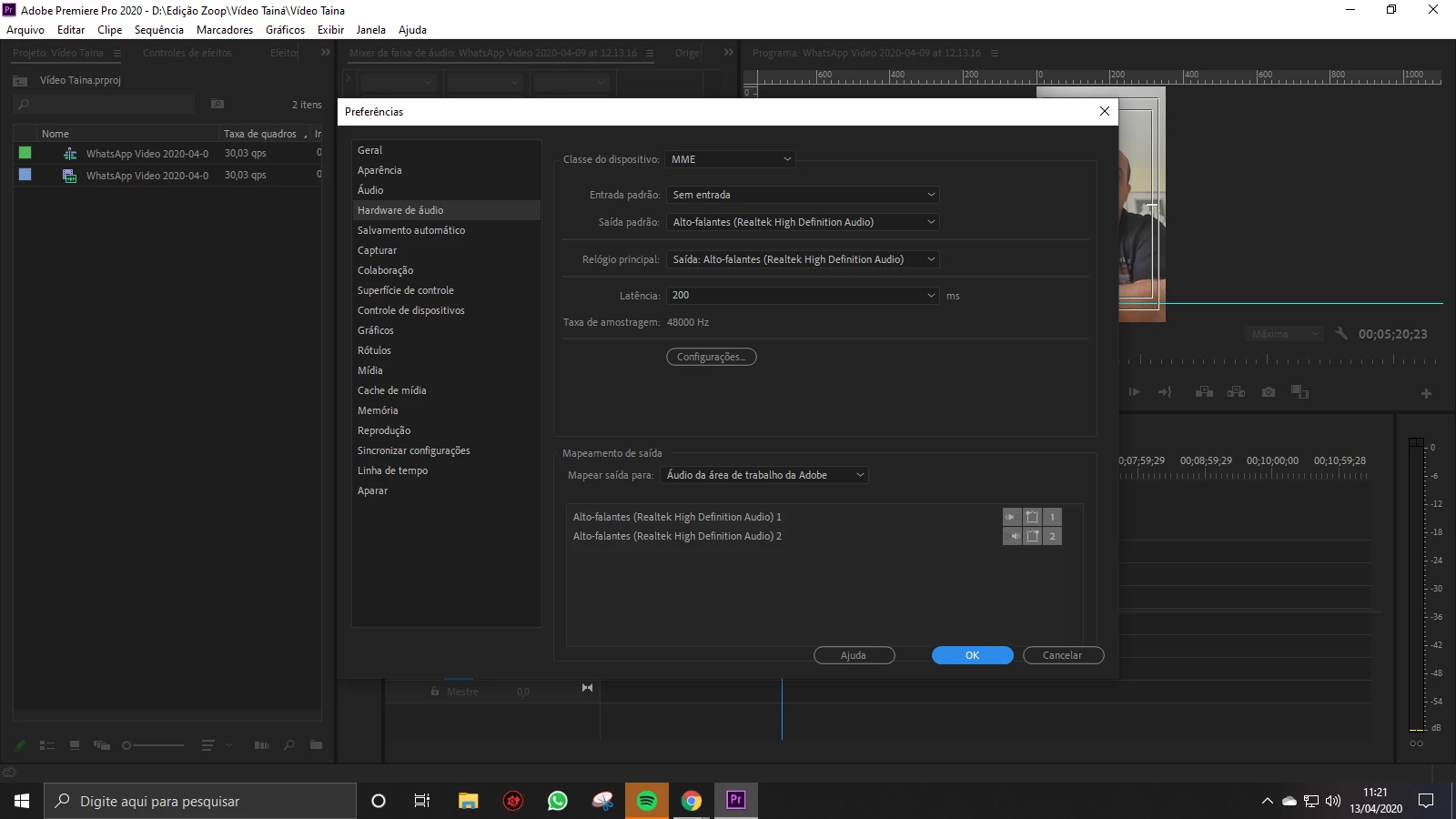This screenshot has height=819, width=1456.
Task: Open the Arquivo menu
Action: 25,30
